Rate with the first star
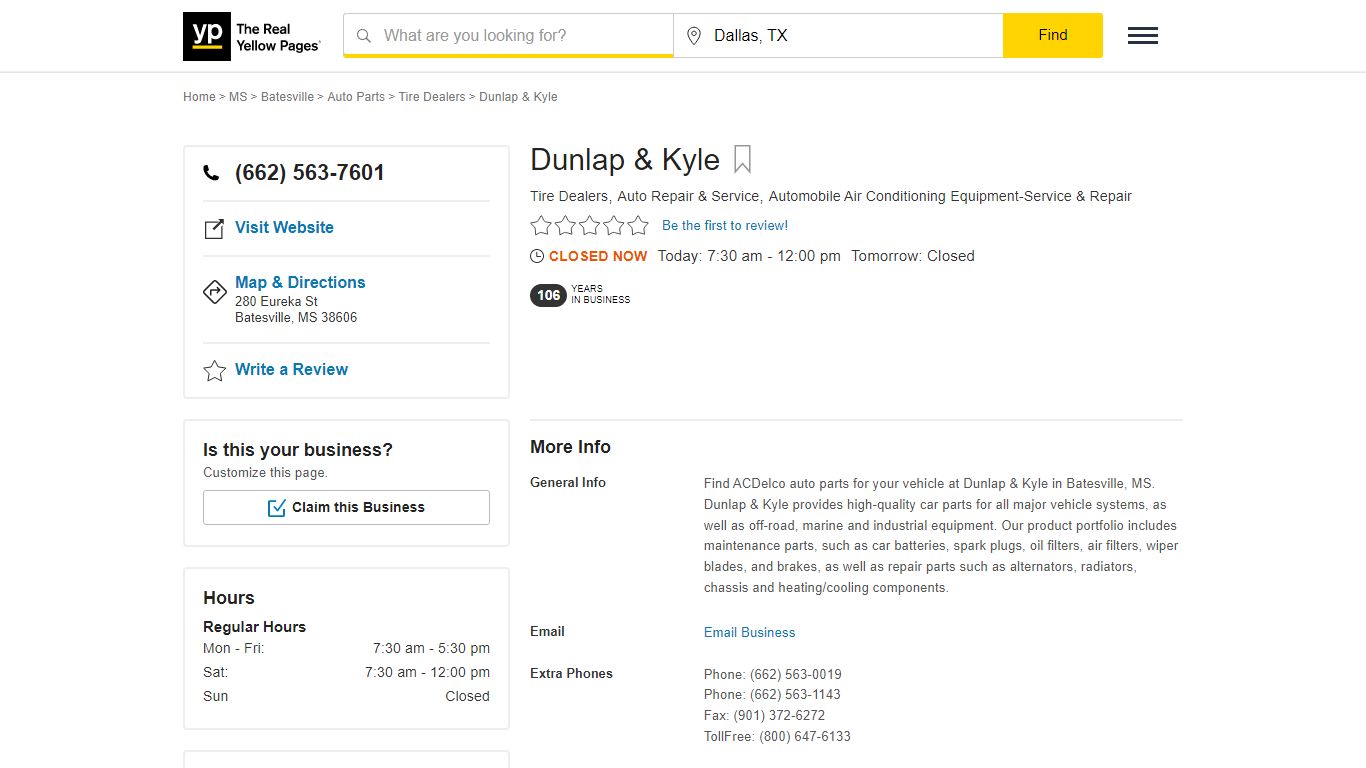The image size is (1366, 768). (x=541, y=226)
